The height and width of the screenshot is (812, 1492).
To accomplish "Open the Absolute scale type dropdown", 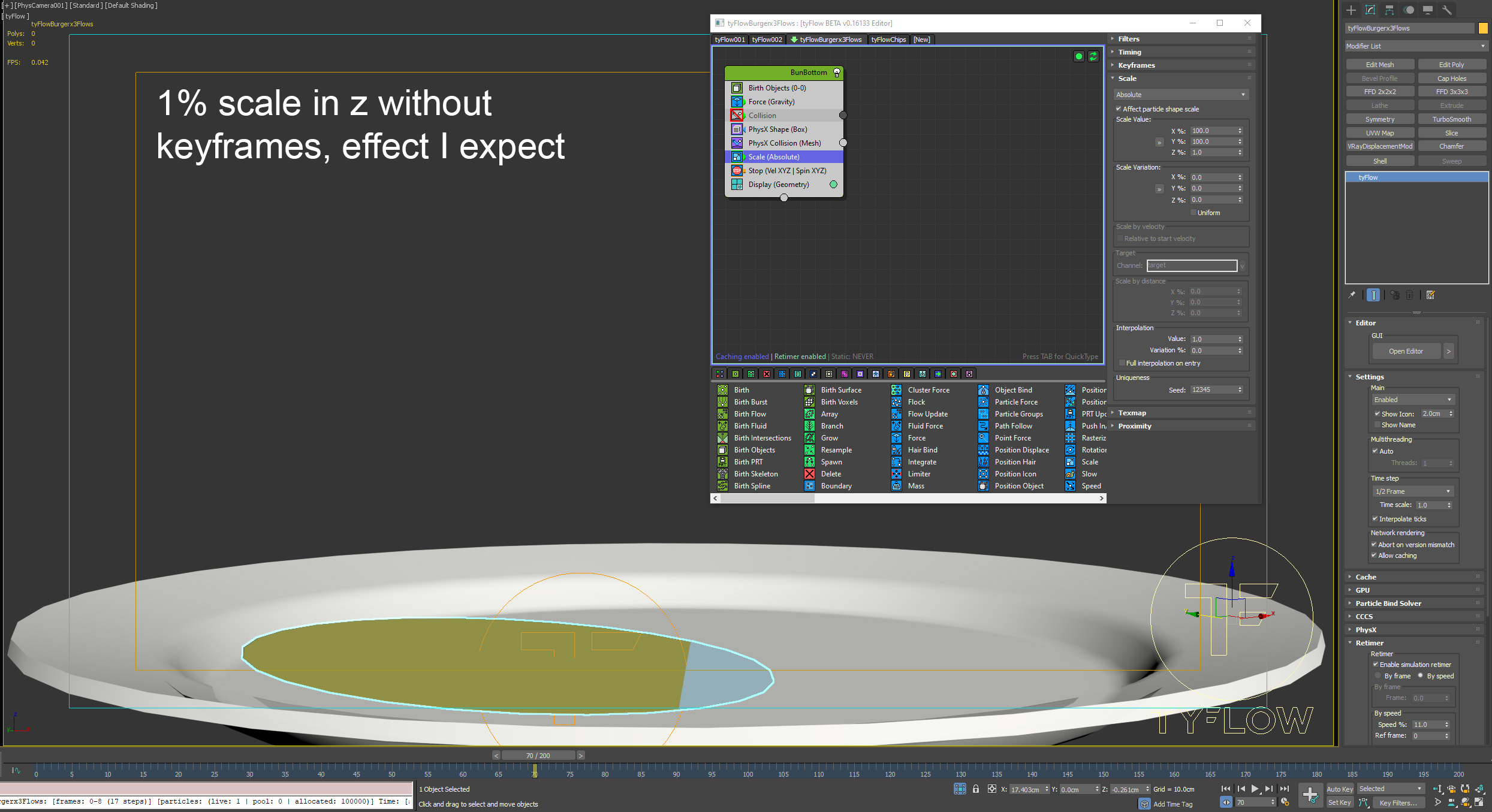I will (x=1180, y=95).
